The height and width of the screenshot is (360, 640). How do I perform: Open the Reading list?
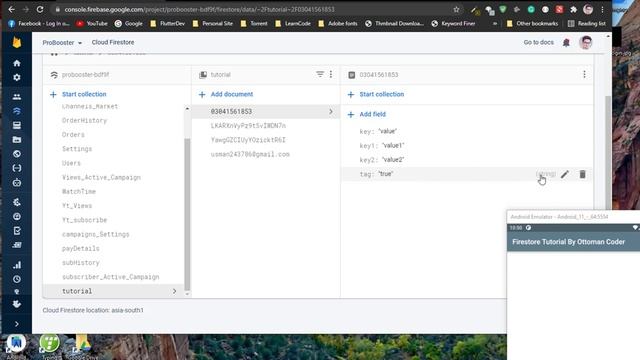click(x=587, y=24)
